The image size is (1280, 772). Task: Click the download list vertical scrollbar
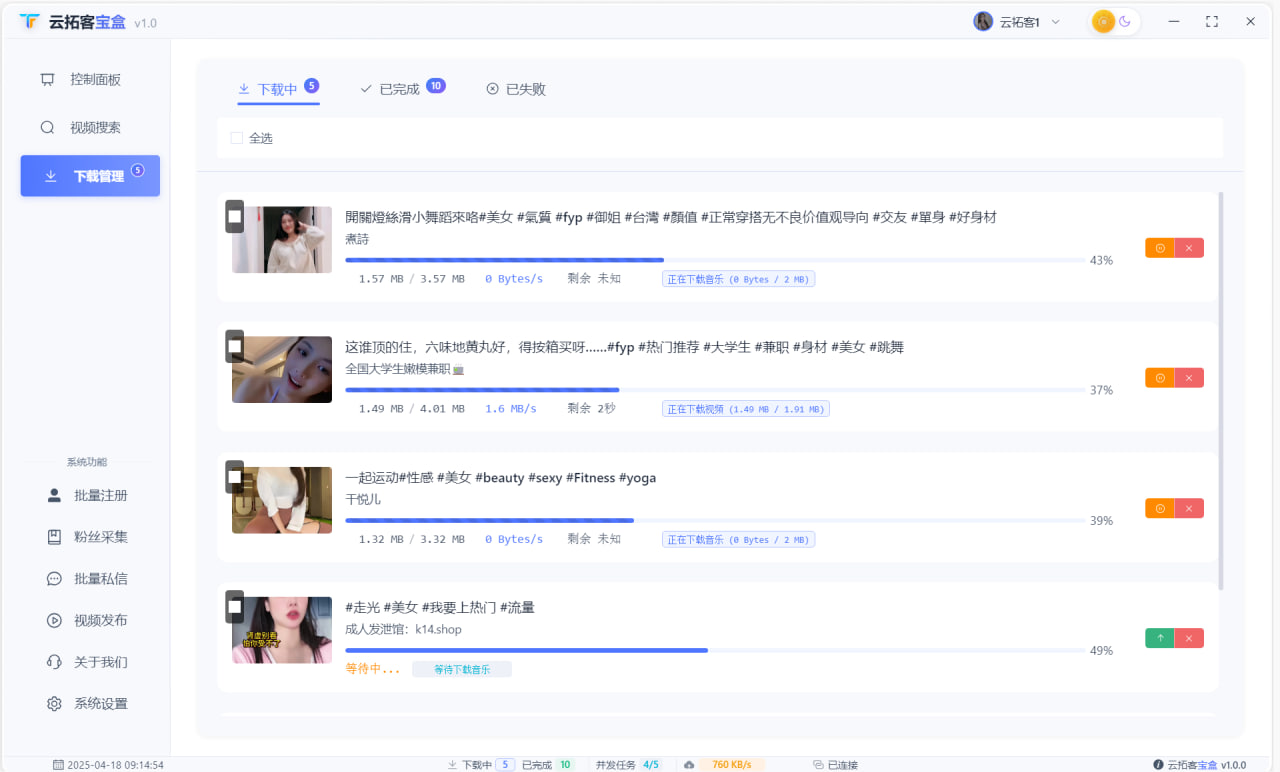[1221, 390]
